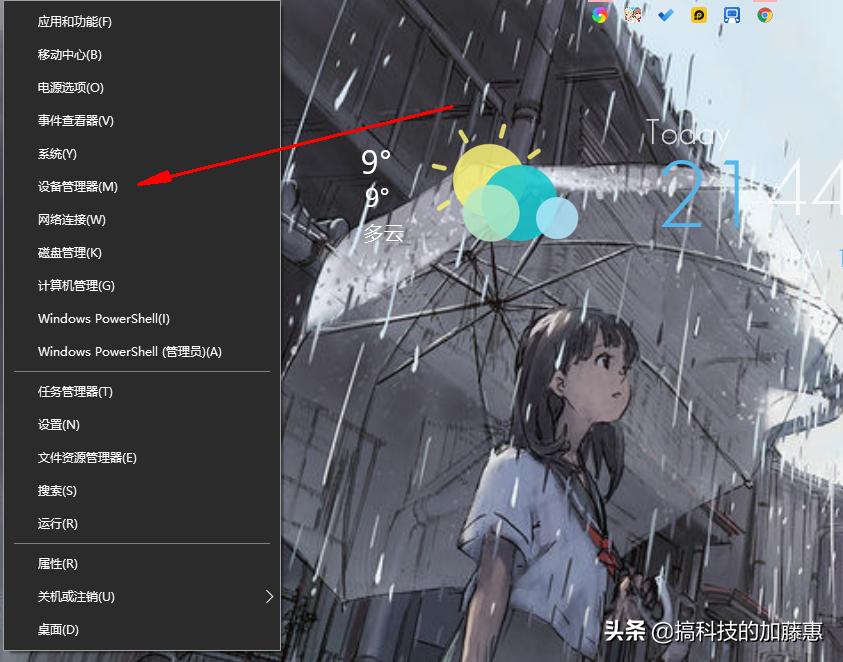Viewport: 843px width, 662px height.
Task: Expand 关机或注销(U) submenu arrow
Action: [x=269, y=596]
